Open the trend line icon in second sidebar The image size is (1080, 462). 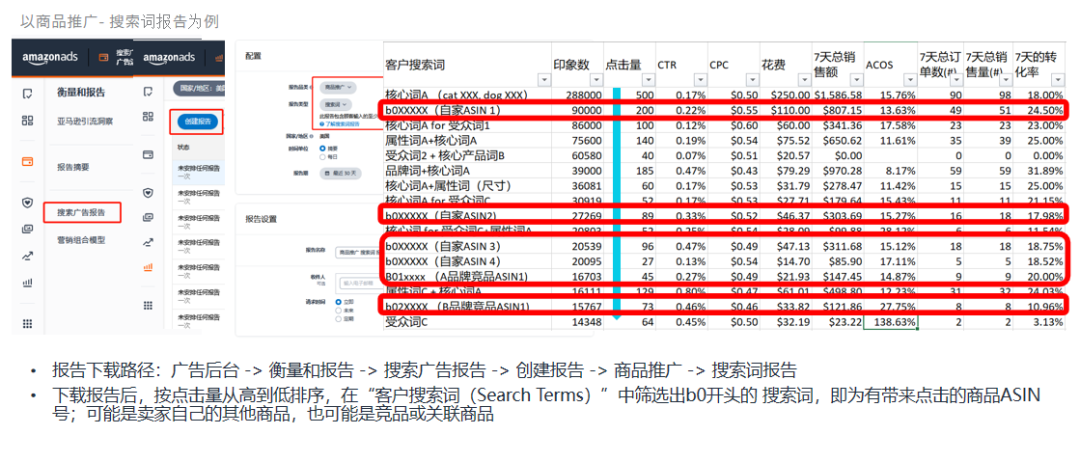(x=147, y=242)
